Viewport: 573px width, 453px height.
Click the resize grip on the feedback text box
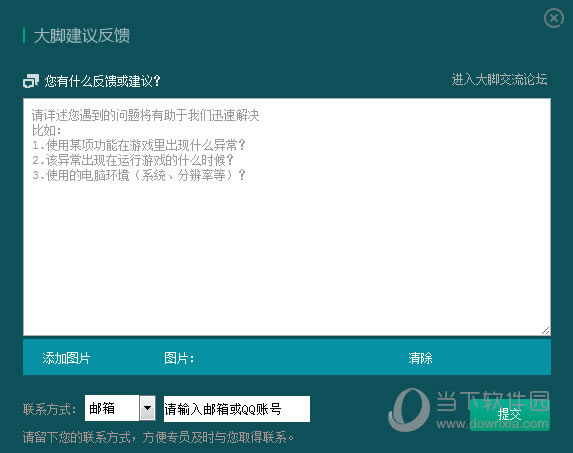tap(545, 330)
